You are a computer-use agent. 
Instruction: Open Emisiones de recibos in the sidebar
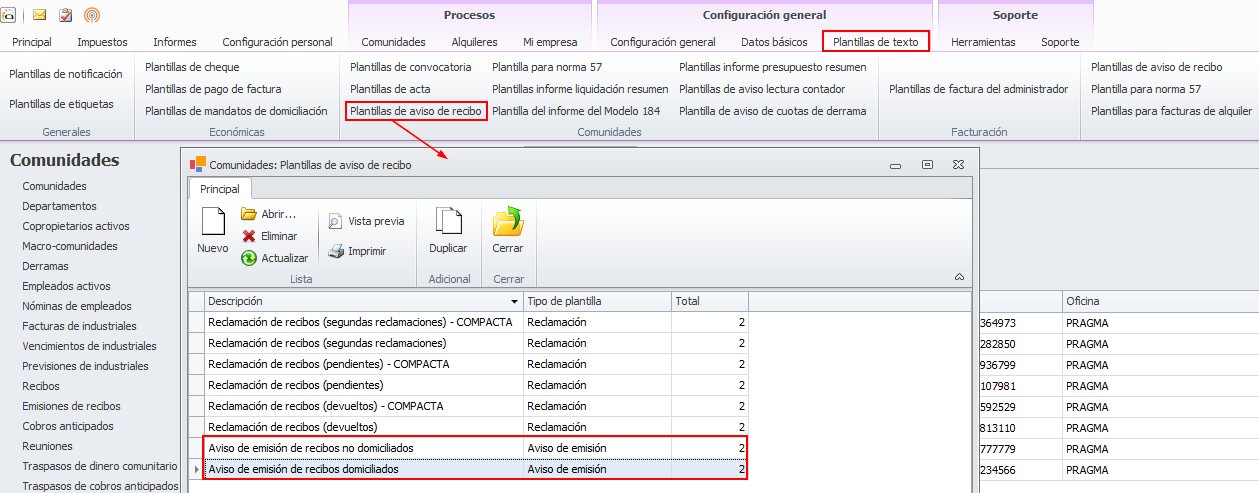pyautogui.click(x=71, y=406)
